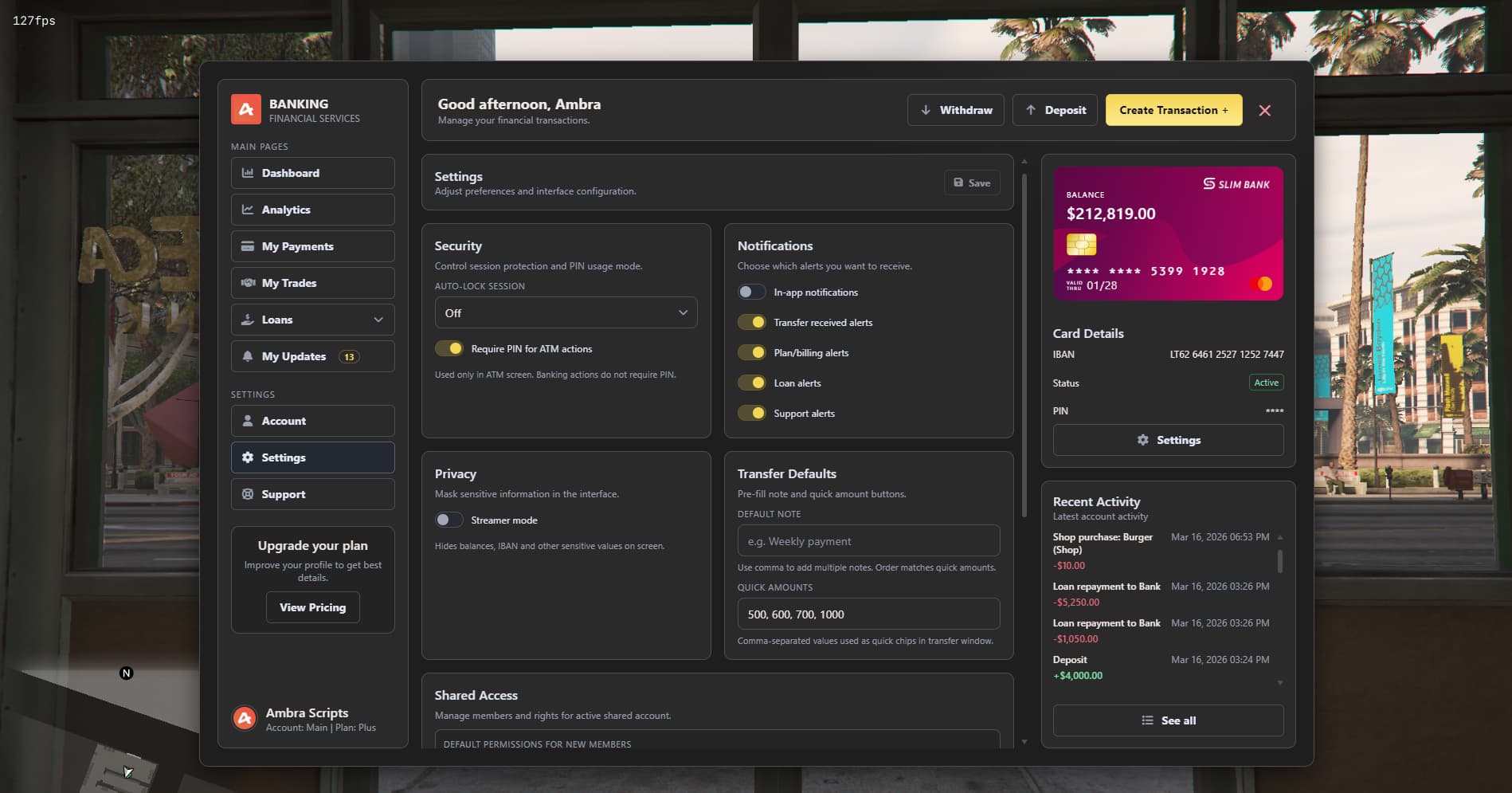
Task: Click the Quick Amounts input field
Action: pos(868,614)
